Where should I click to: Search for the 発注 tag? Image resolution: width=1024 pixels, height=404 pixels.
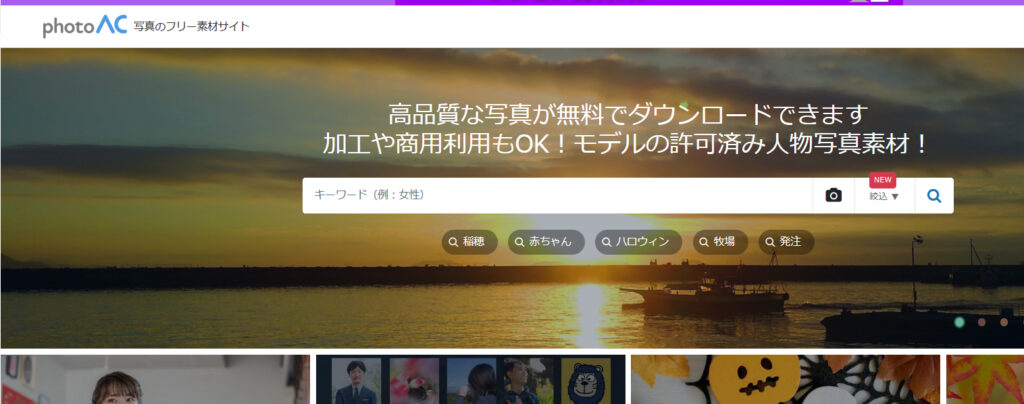pyautogui.click(x=786, y=242)
